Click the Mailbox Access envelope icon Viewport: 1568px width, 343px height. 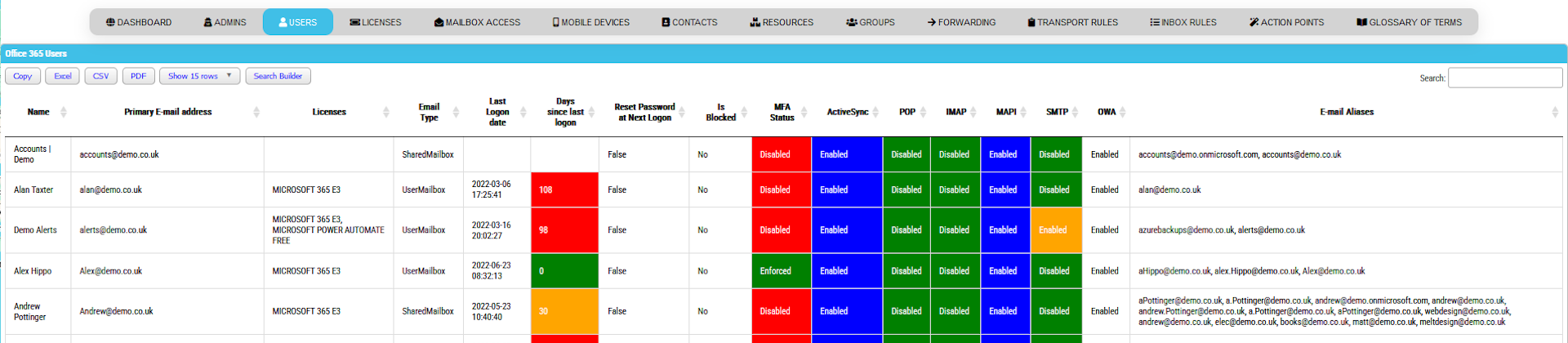439,23
